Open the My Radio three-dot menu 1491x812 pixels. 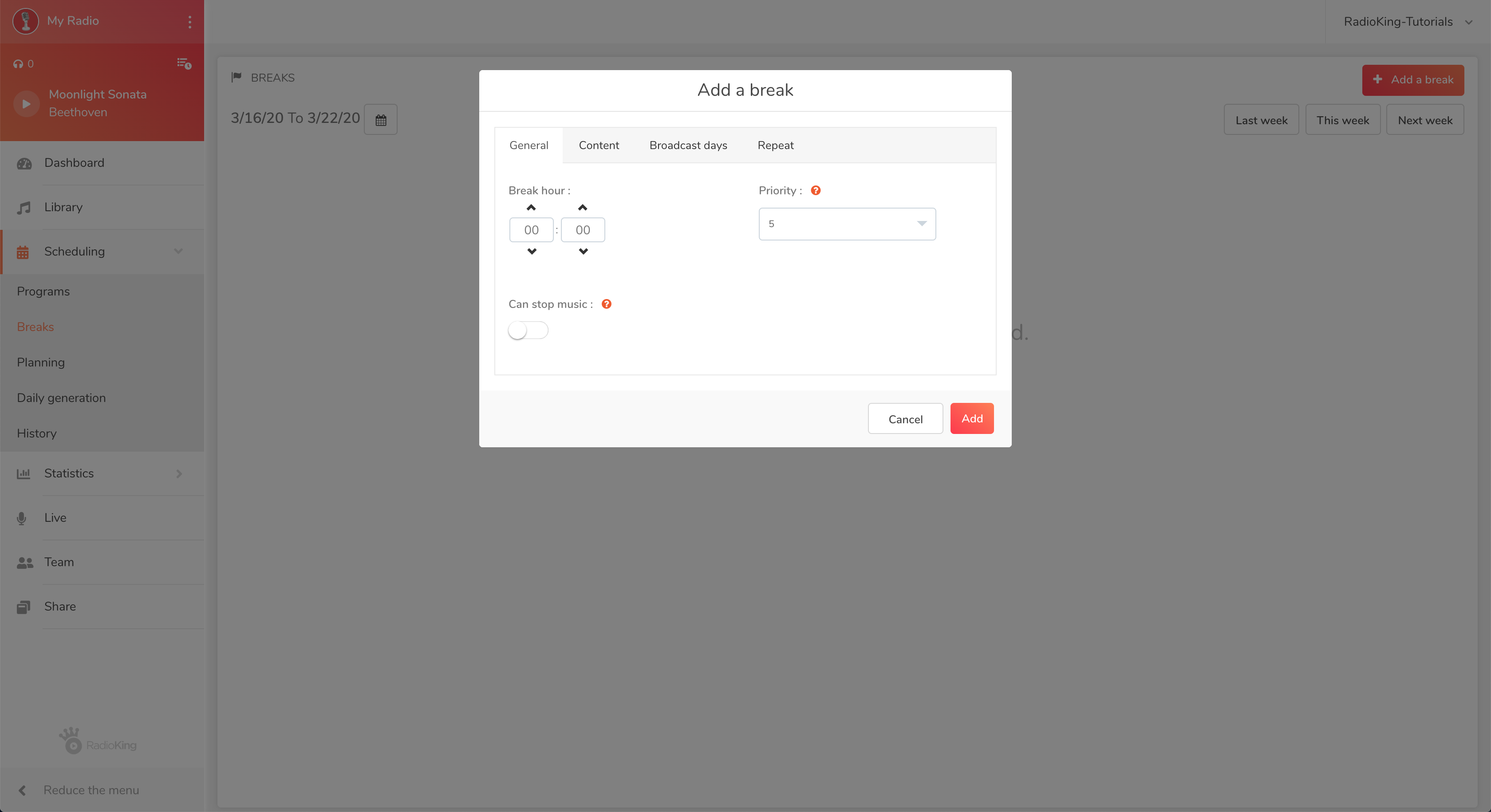point(189,21)
